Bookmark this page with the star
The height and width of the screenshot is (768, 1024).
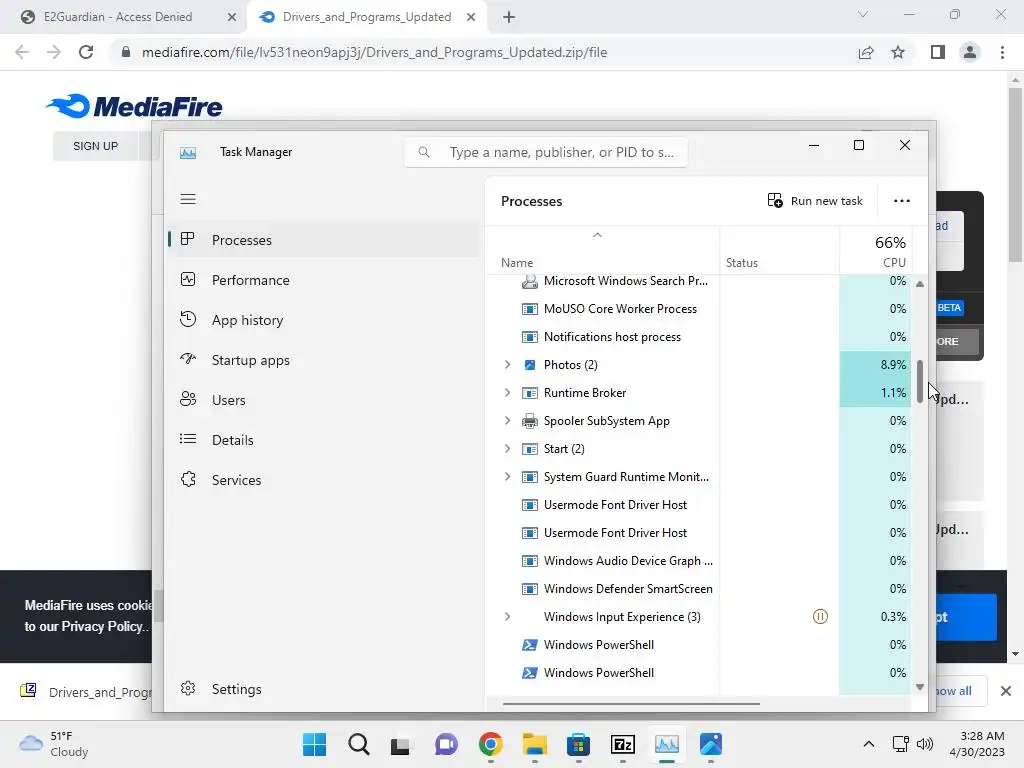tap(898, 52)
